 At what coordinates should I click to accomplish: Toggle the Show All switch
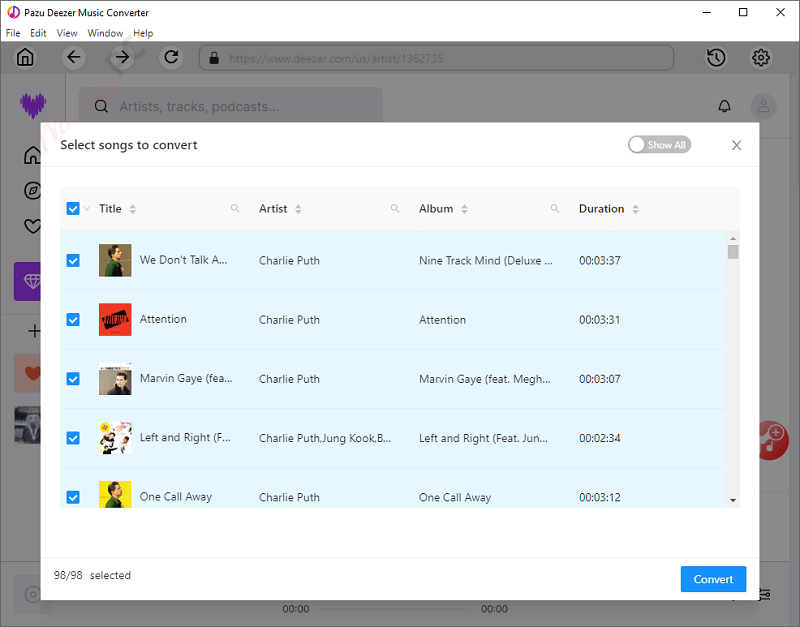tap(659, 145)
